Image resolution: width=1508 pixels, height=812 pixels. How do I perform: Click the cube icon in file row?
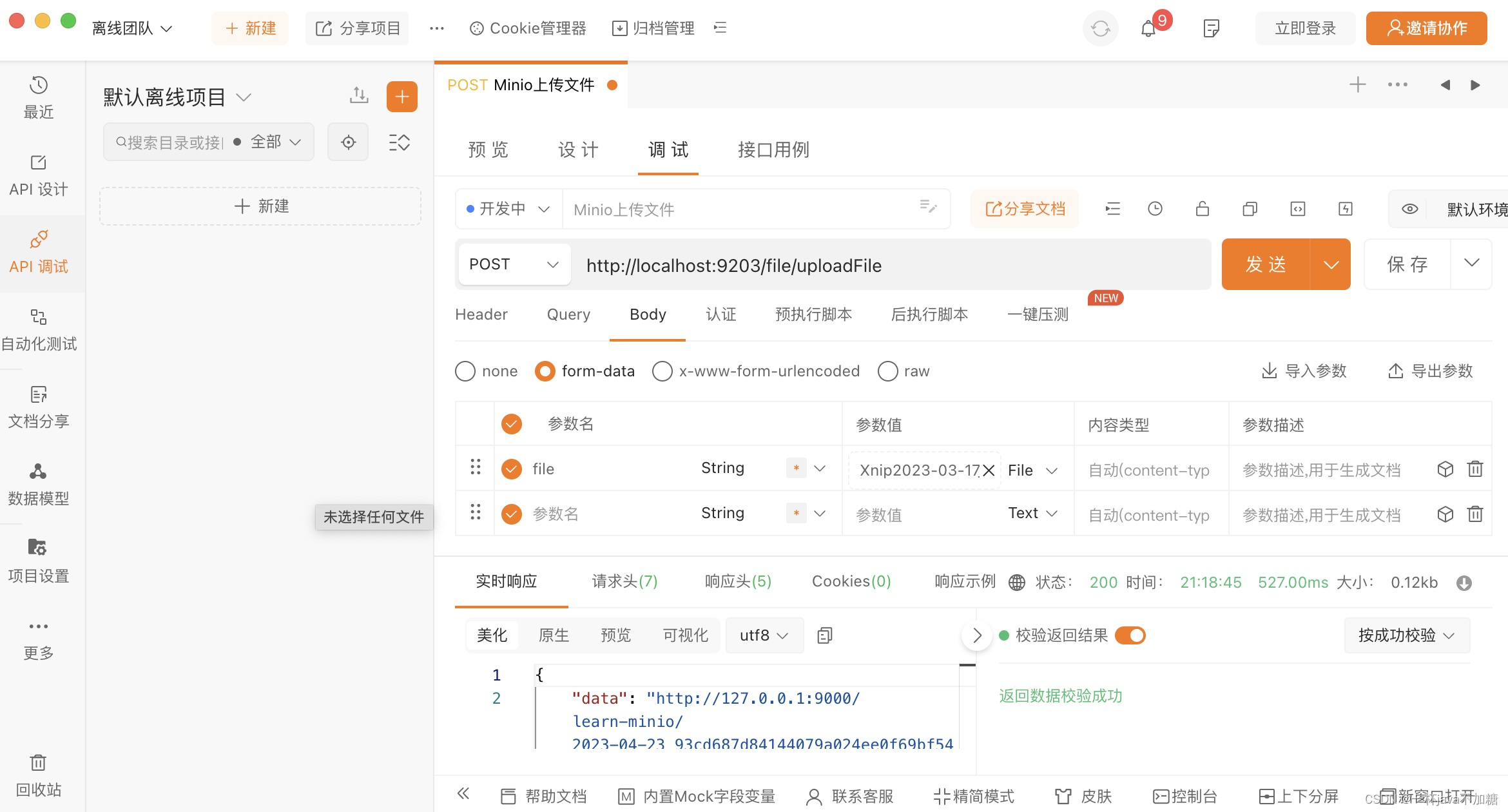click(1445, 469)
